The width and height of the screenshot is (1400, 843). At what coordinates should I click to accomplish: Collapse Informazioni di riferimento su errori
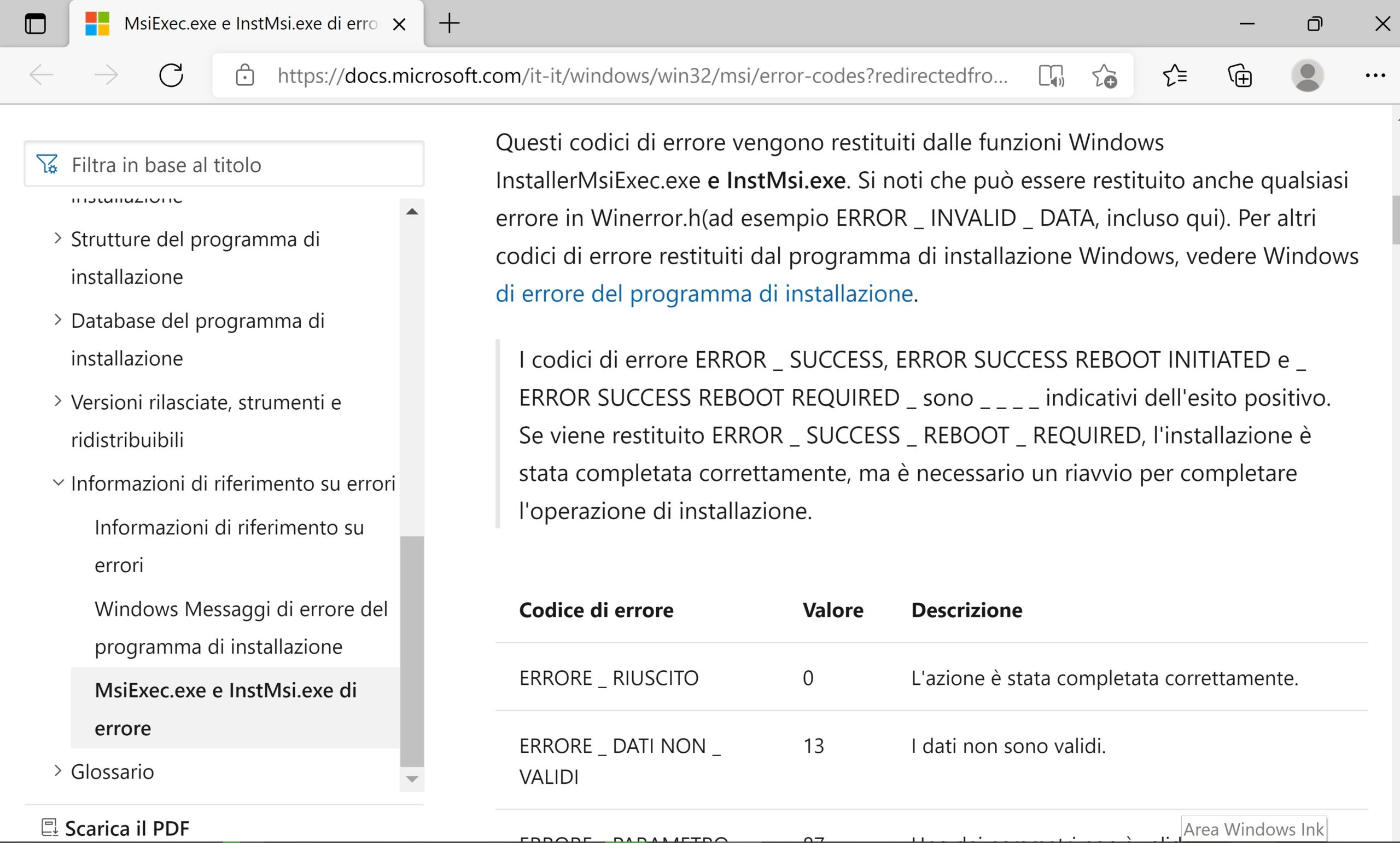tap(57, 483)
